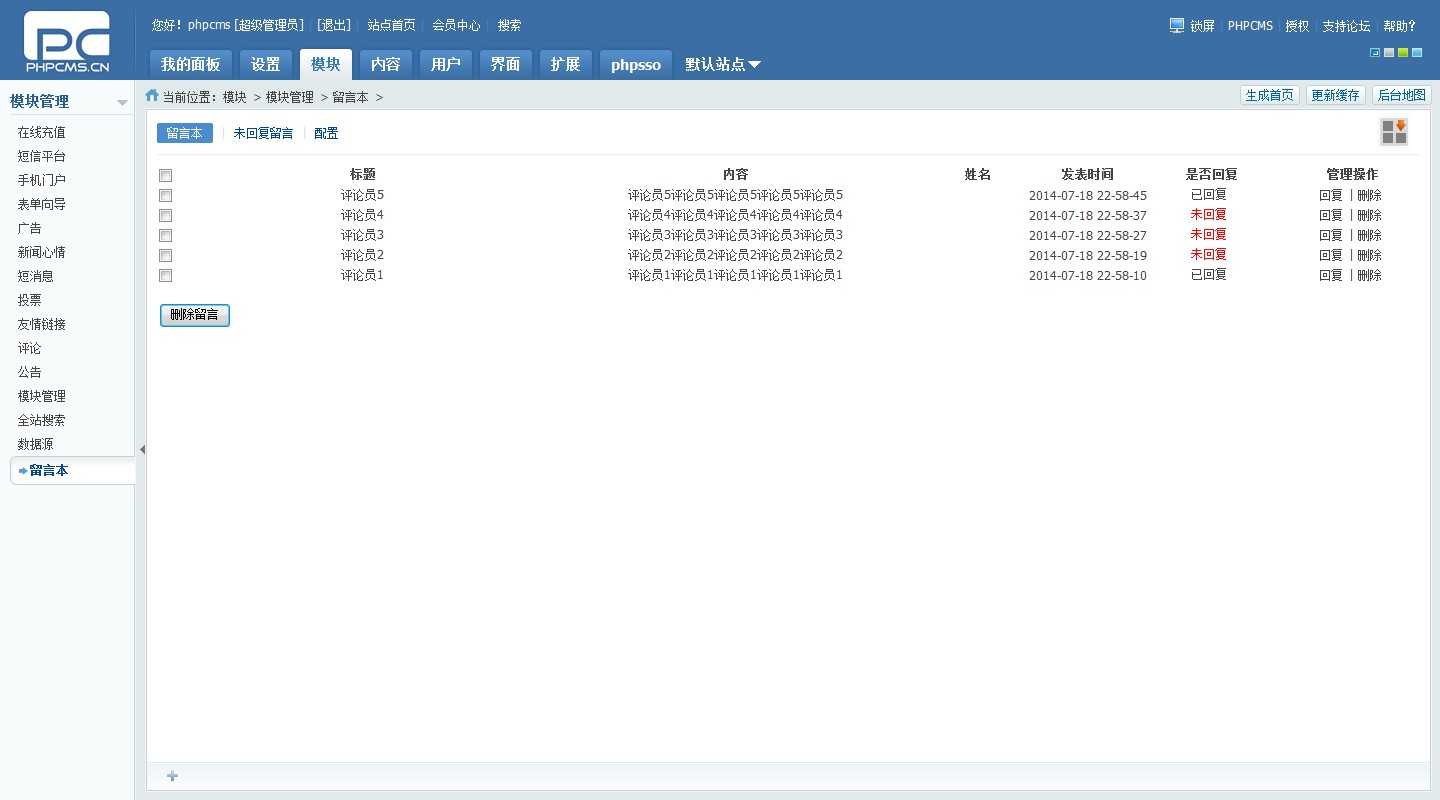This screenshot has height=800, width=1440.
Task: Switch to the 内容 tab
Action: tap(386, 64)
